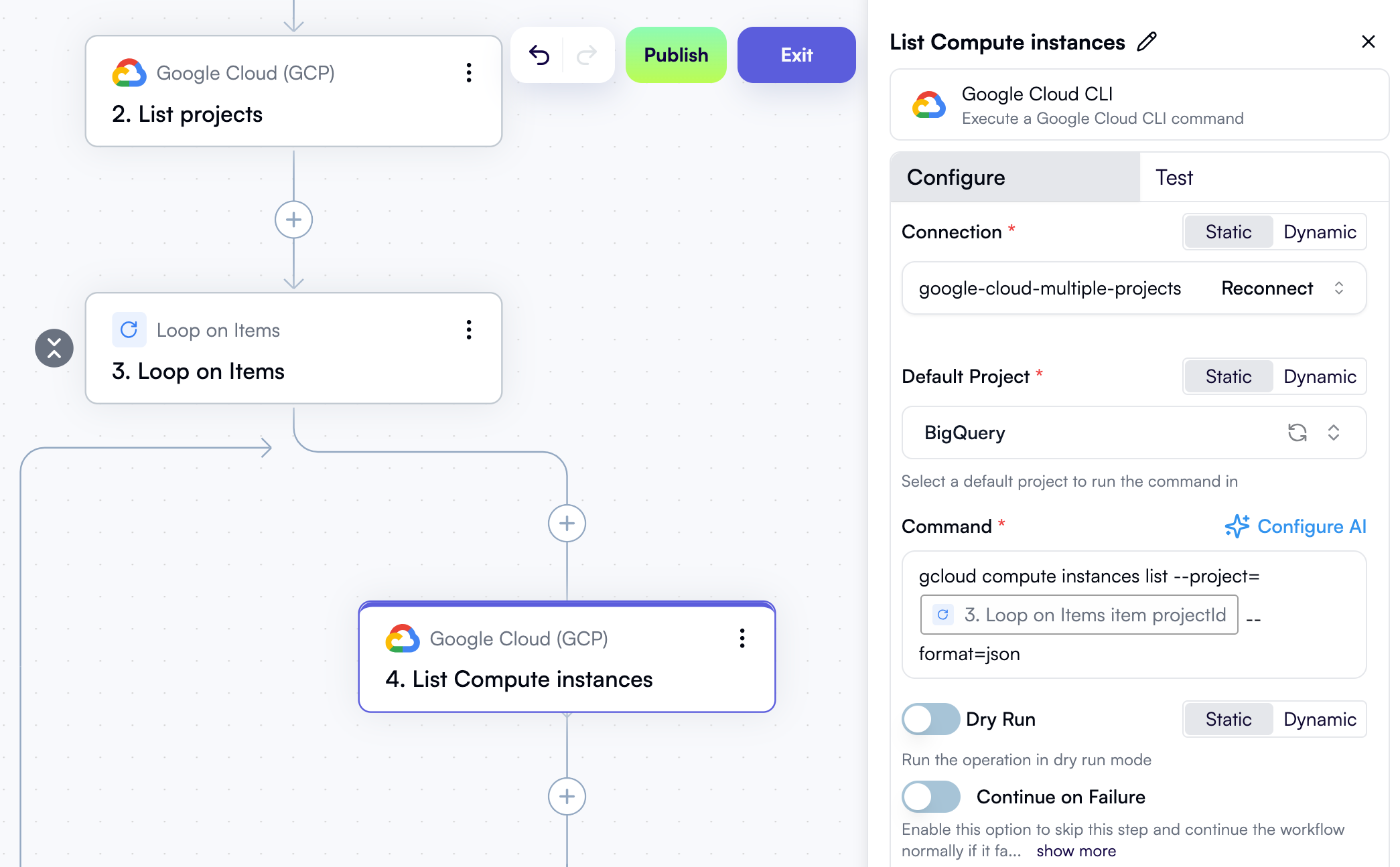1400x867 pixels.
Task: Open three-dot menu on List projects step
Action: 469,73
